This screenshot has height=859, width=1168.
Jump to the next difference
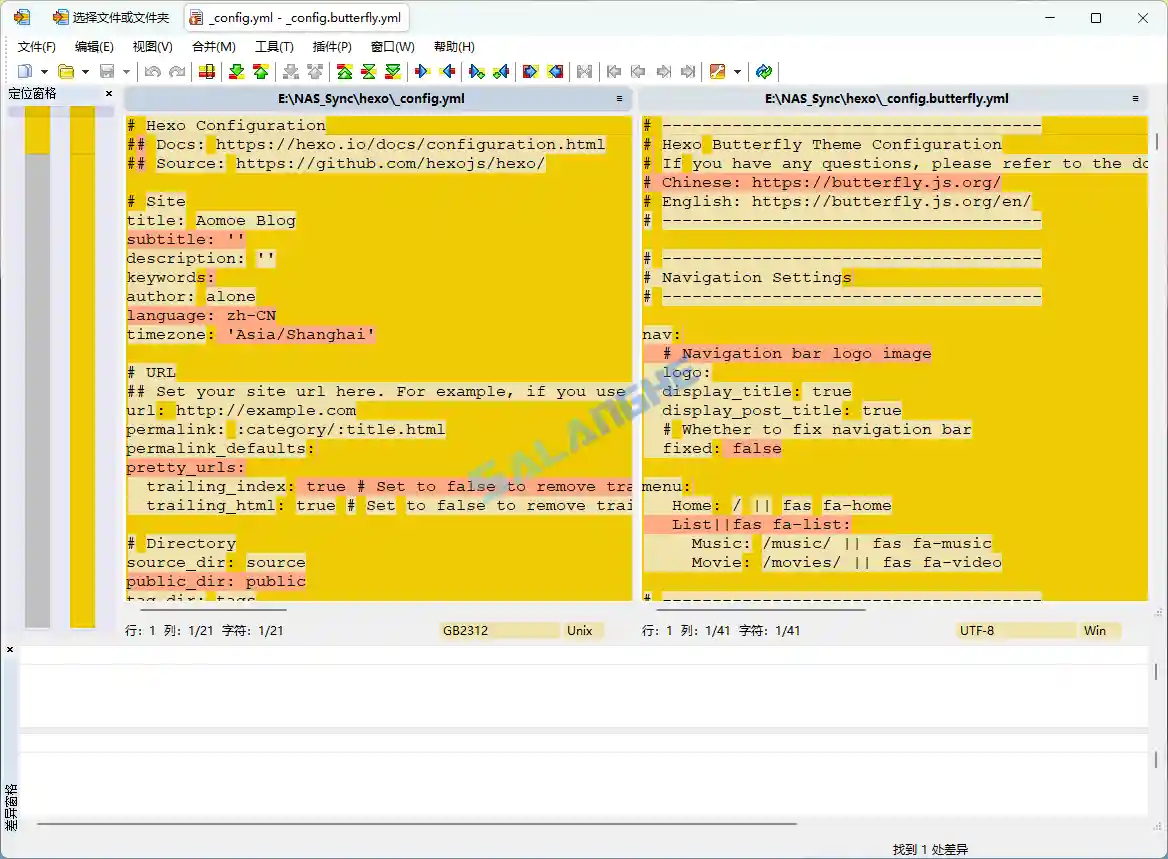[x=237, y=71]
